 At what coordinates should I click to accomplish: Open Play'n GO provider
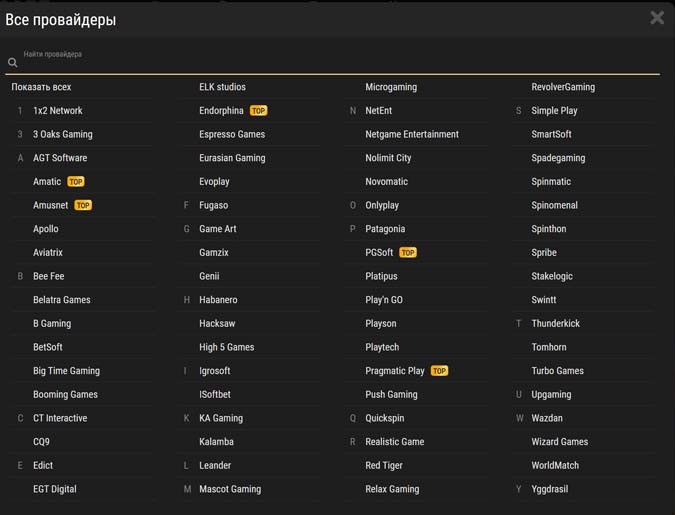point(384,300)
